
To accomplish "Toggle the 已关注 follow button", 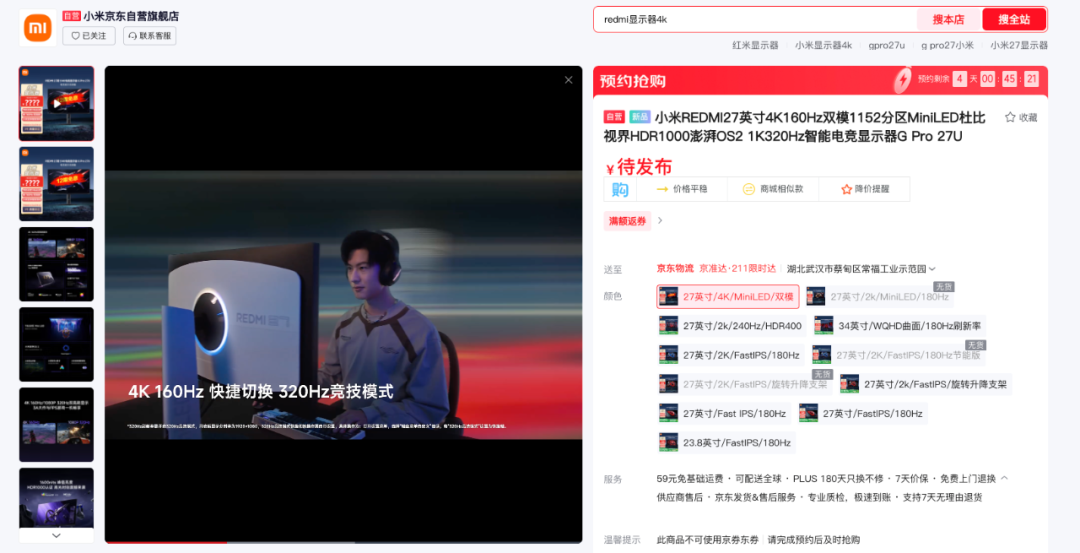I will coord(89,36).
